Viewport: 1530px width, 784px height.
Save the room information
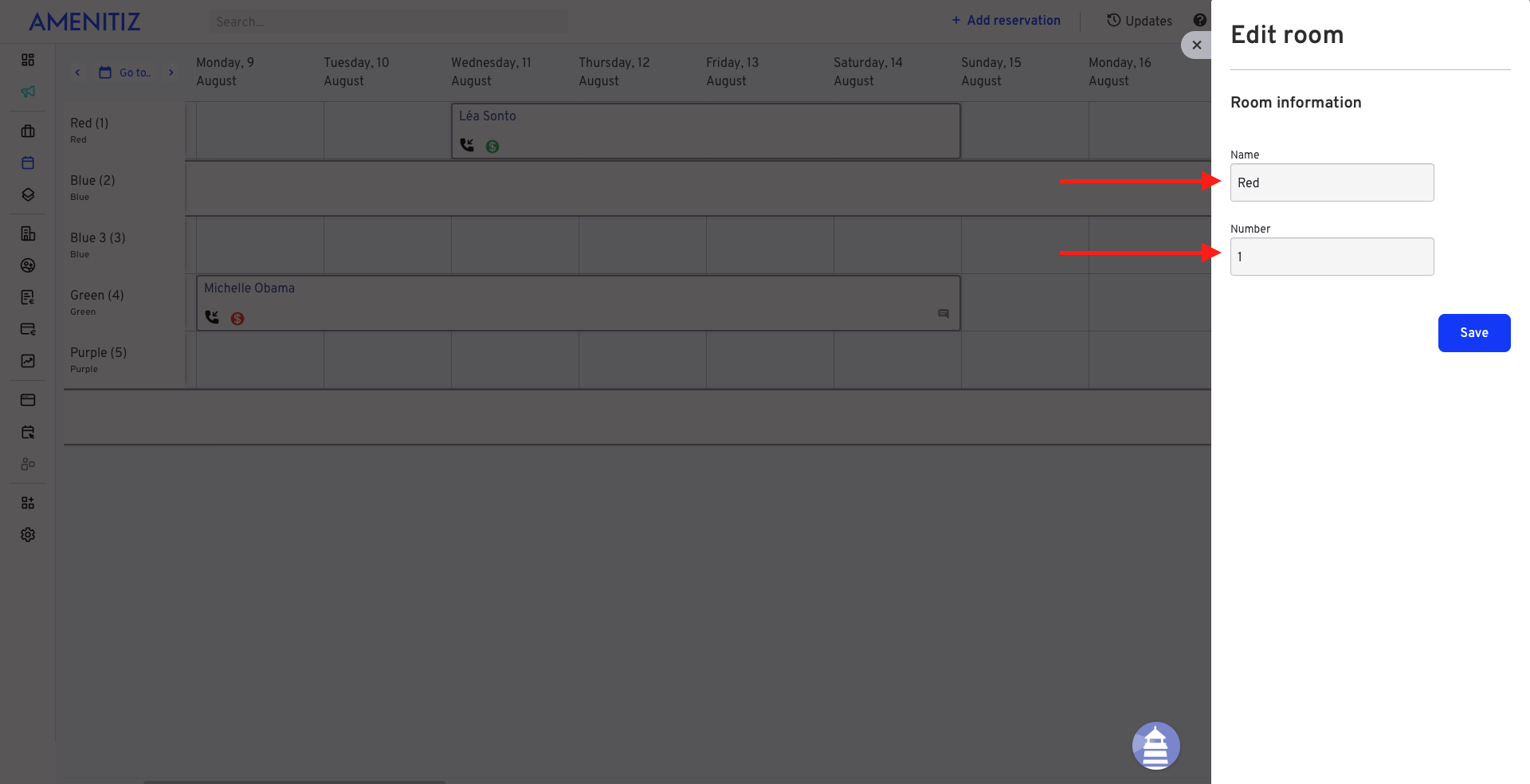(x=1473, y=333)
